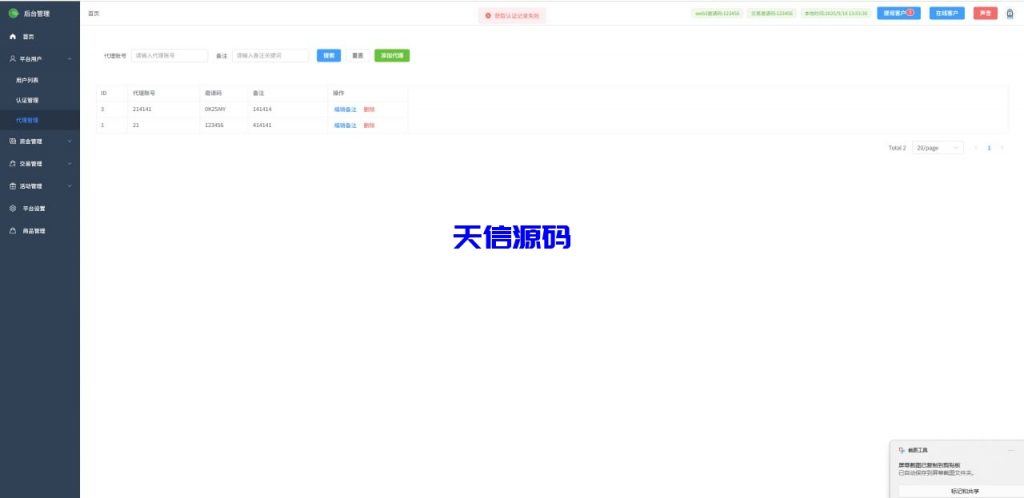Click the gift icon beside 活动管理
The image size is (1024, 498).
tap(13, 186)
